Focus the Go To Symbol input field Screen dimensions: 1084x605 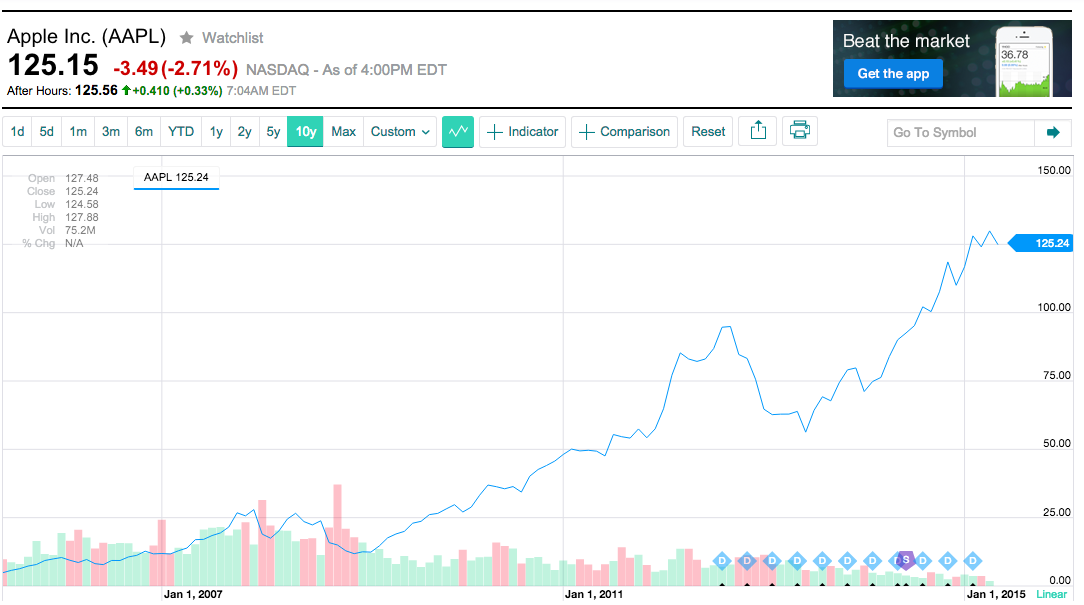pyautogui.click(x=961, y=133)
